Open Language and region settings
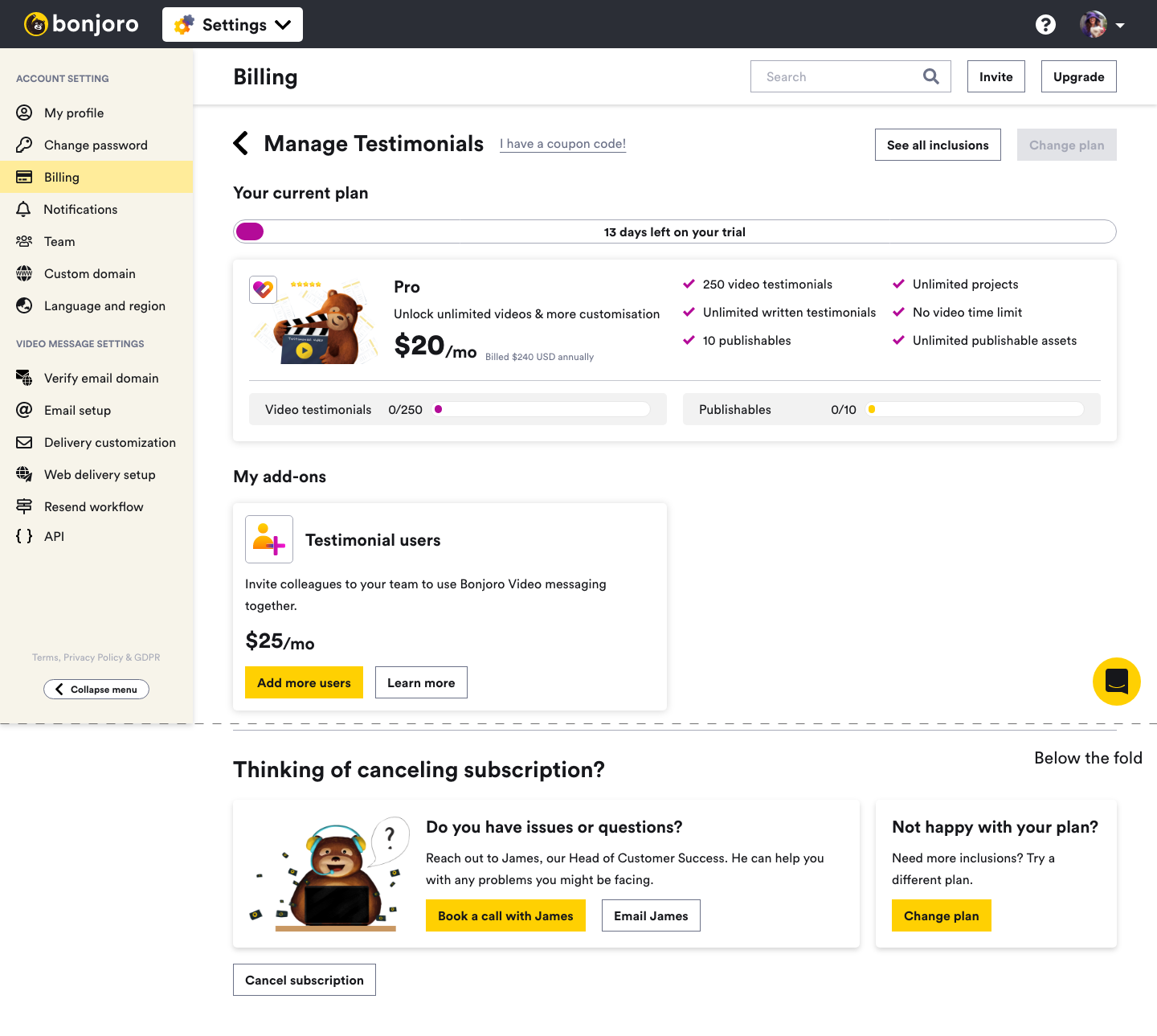 tap(96, 305)
